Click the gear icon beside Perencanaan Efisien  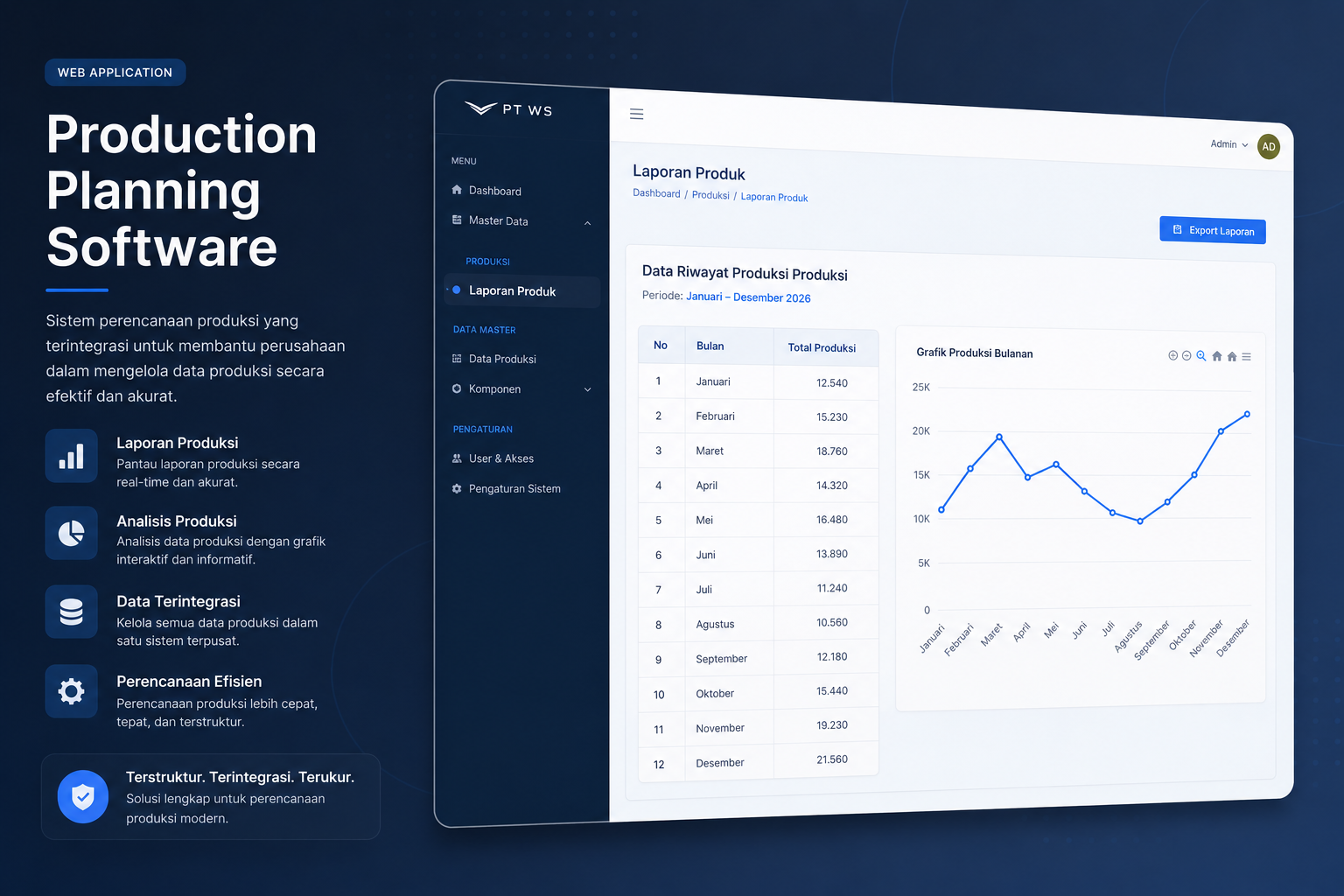tap(72, 691)
